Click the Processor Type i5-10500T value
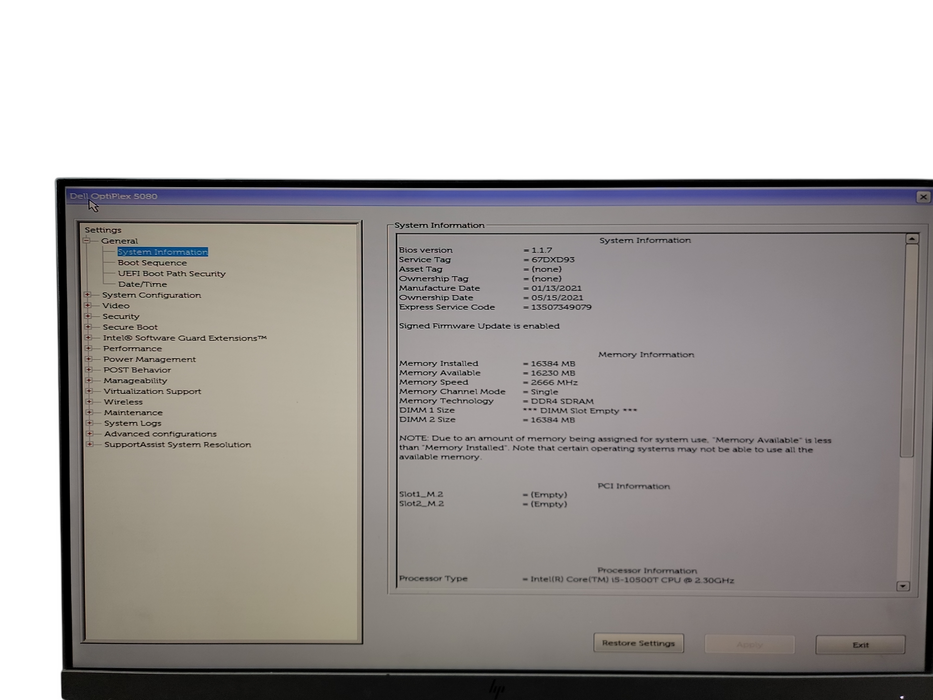 [x=632, y=580]
